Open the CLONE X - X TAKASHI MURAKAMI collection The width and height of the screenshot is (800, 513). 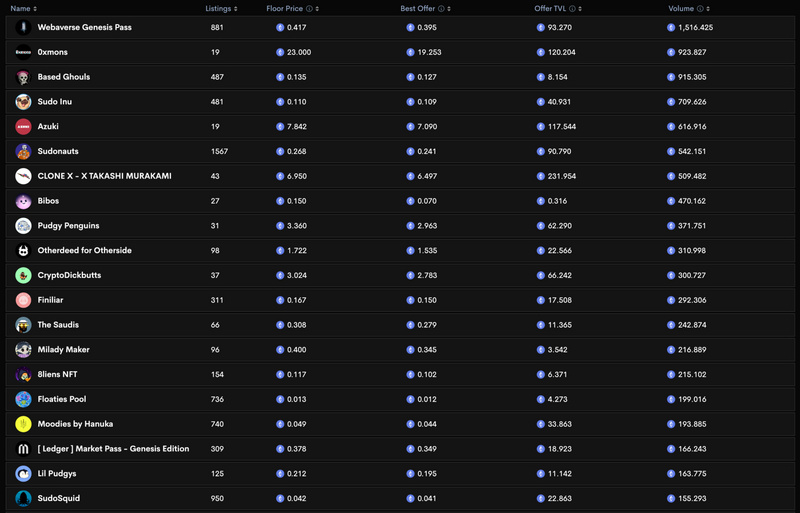coord(104,176)
